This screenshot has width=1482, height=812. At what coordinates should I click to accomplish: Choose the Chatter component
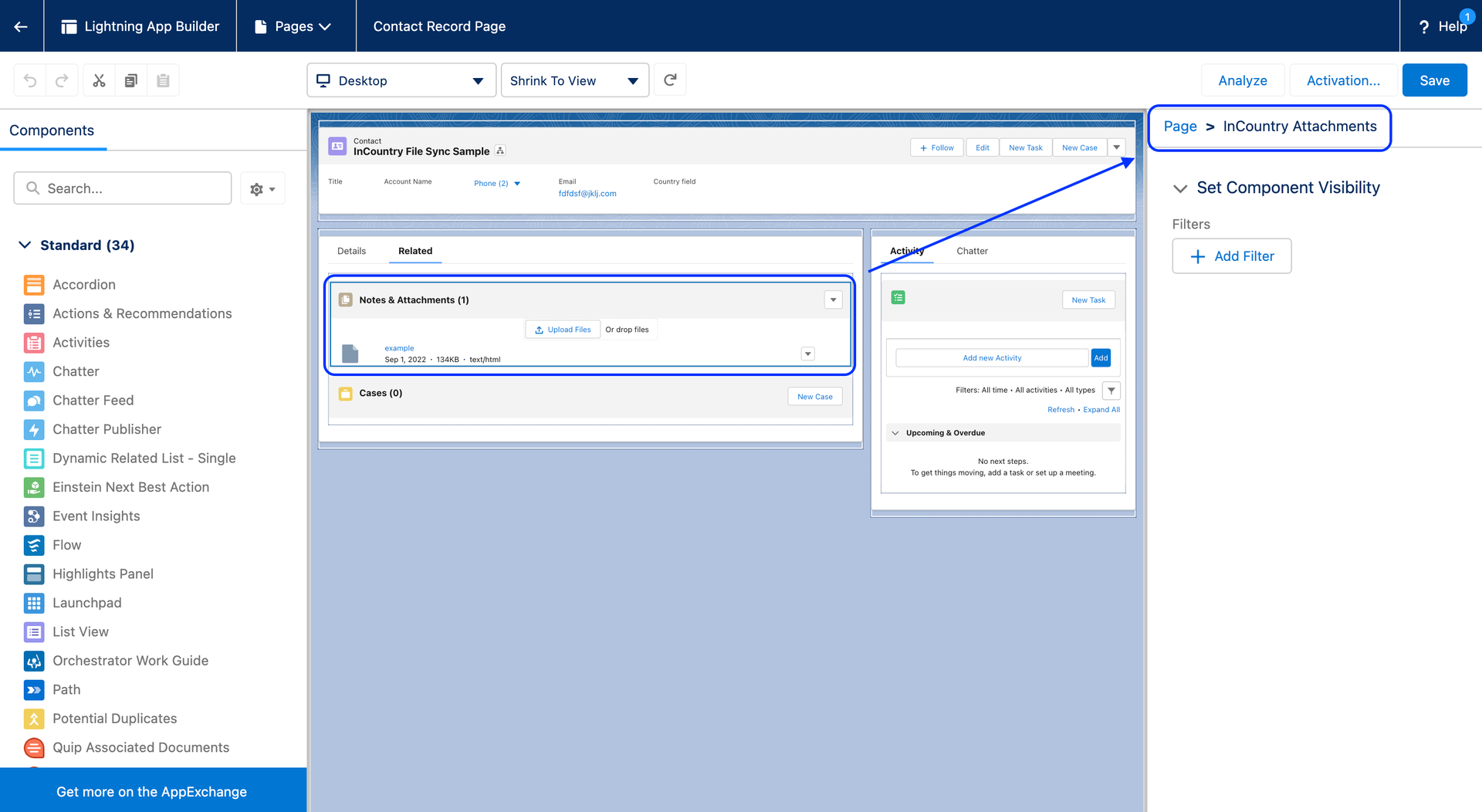click(62, 371)
